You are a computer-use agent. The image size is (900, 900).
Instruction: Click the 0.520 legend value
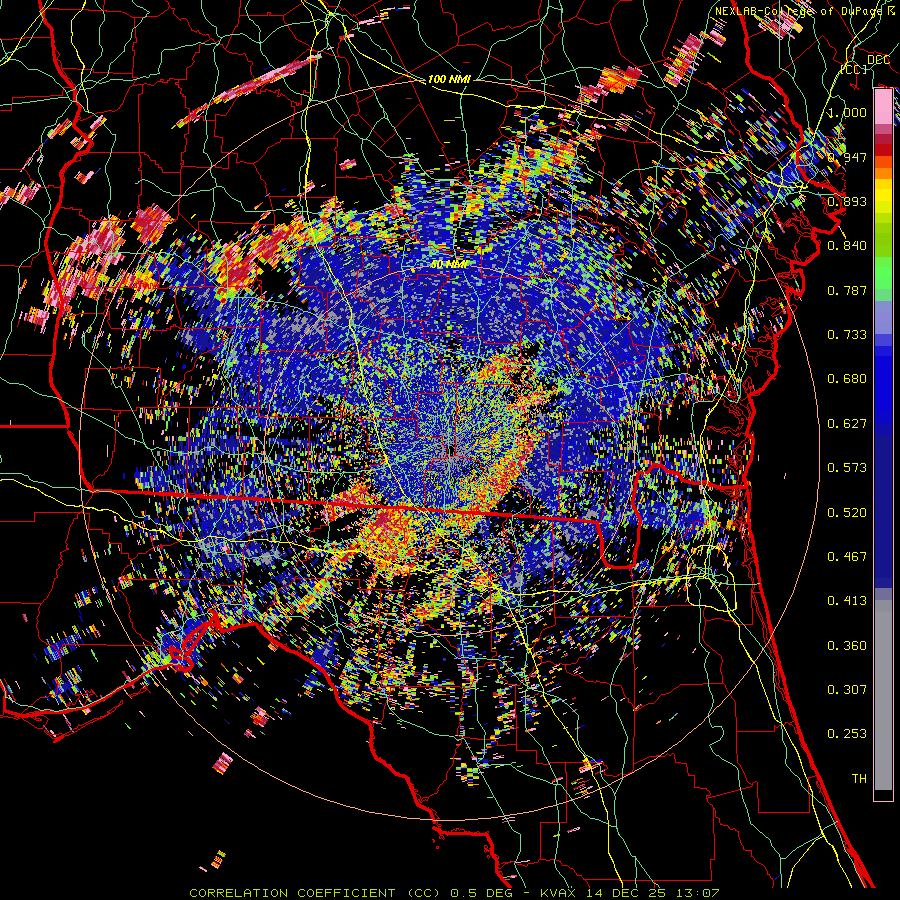(847, 513)
